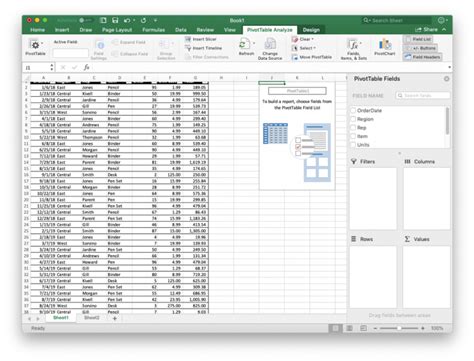This screenshot has height=361, width=474.
Task: Open the Home ribbon tab
Action: [38, 30]
